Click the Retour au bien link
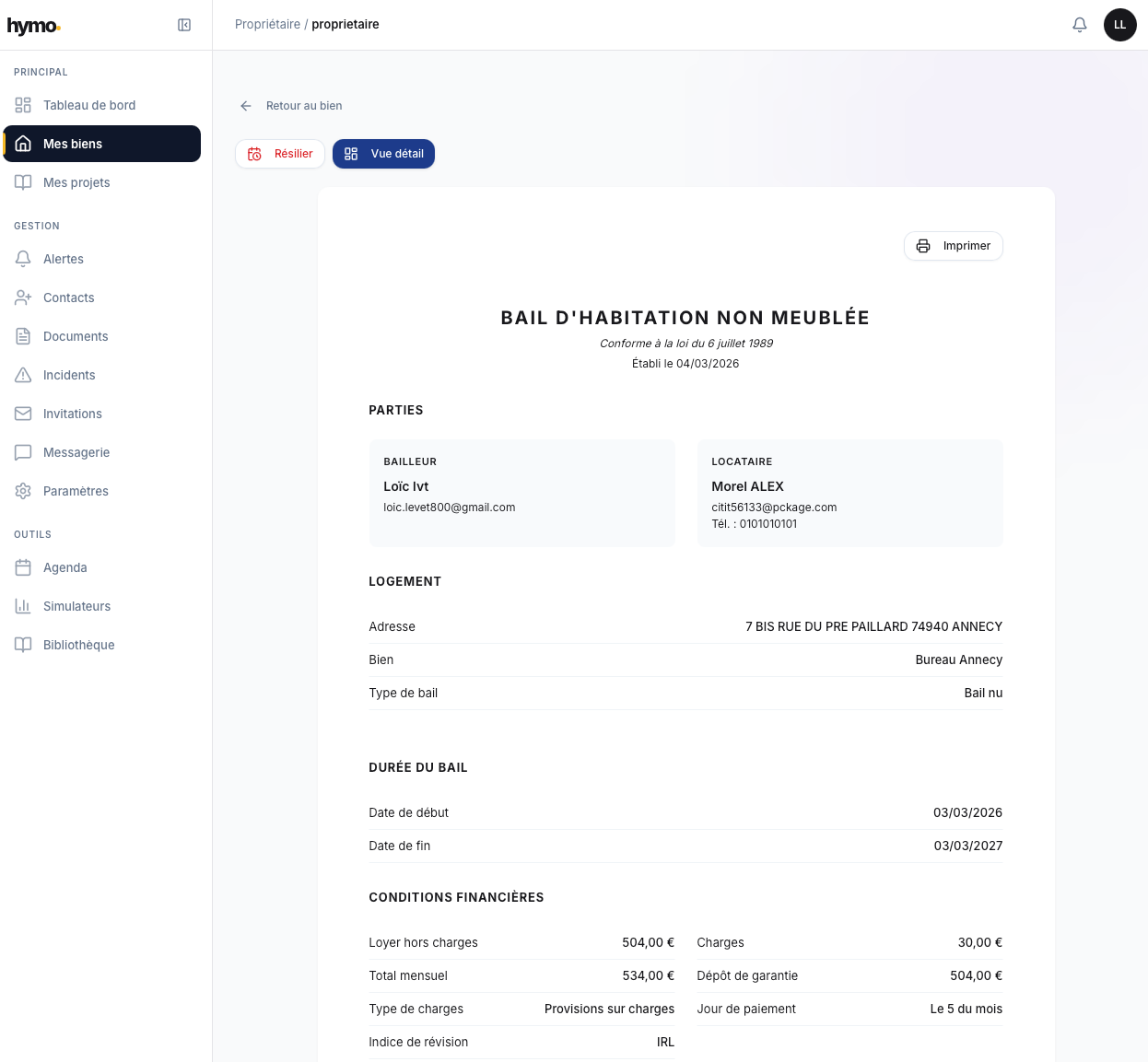This screenshot has height=1062, width=1148. (304, 106)
